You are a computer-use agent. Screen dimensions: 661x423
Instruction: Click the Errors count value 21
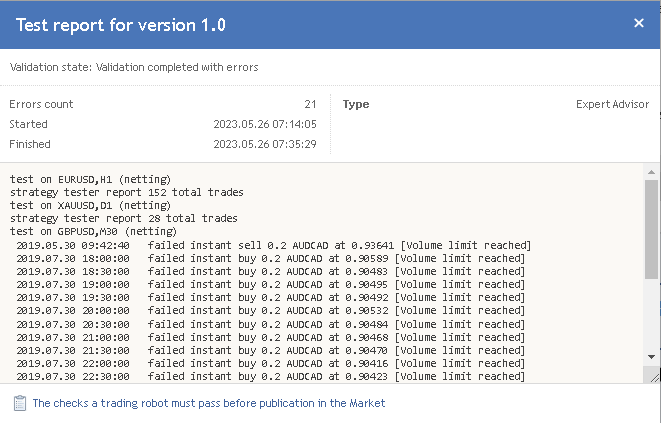coord(310,104)
